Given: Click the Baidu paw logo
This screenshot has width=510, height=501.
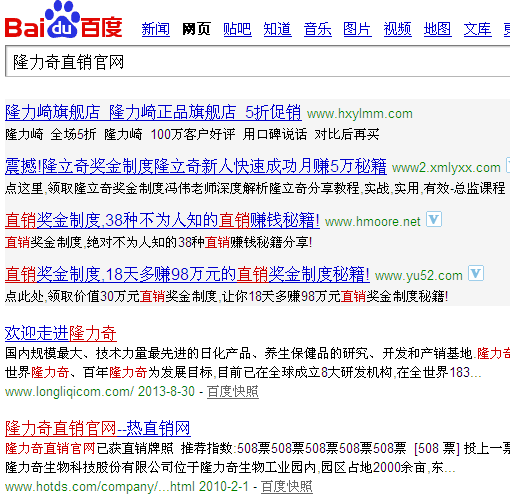Looking at the screenshot, I should point(63,19).
